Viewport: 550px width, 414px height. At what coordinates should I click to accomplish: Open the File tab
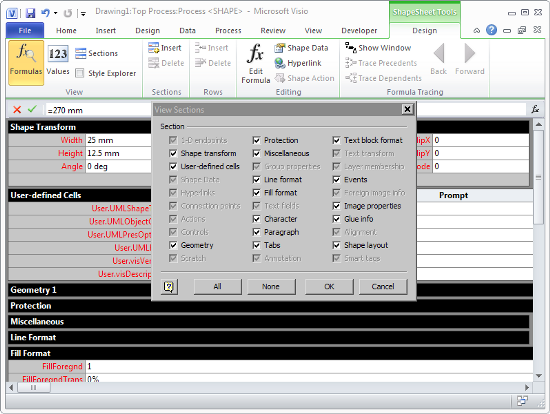coord(25,31)
